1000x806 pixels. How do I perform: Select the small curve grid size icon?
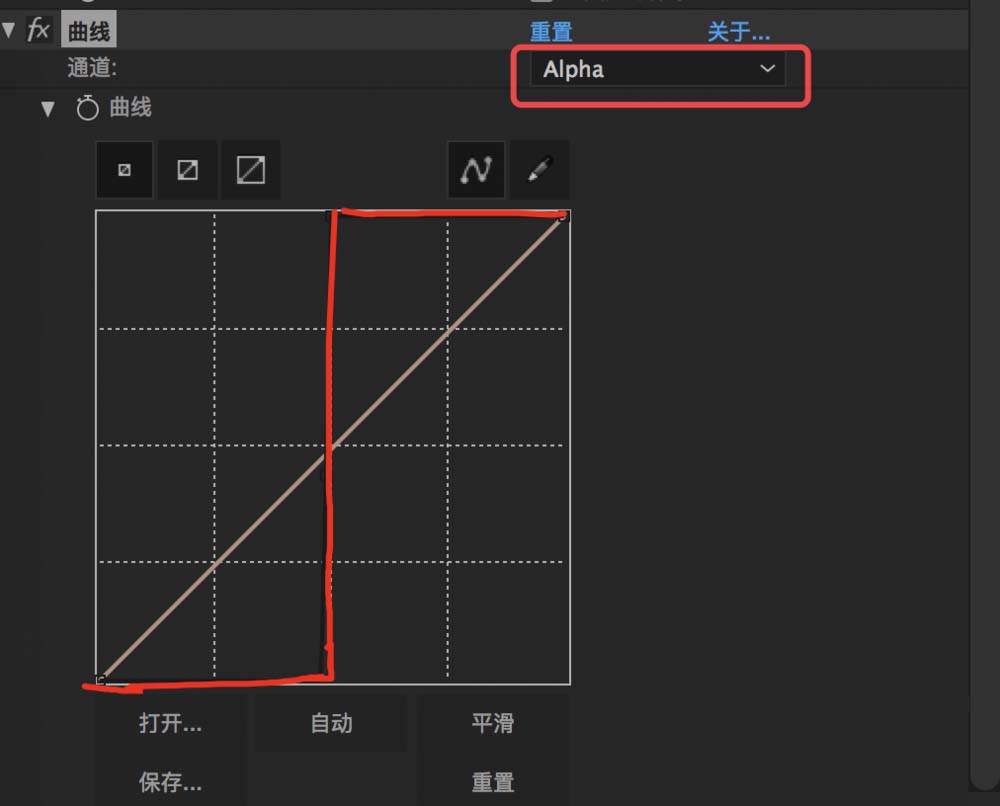[124, 170]
